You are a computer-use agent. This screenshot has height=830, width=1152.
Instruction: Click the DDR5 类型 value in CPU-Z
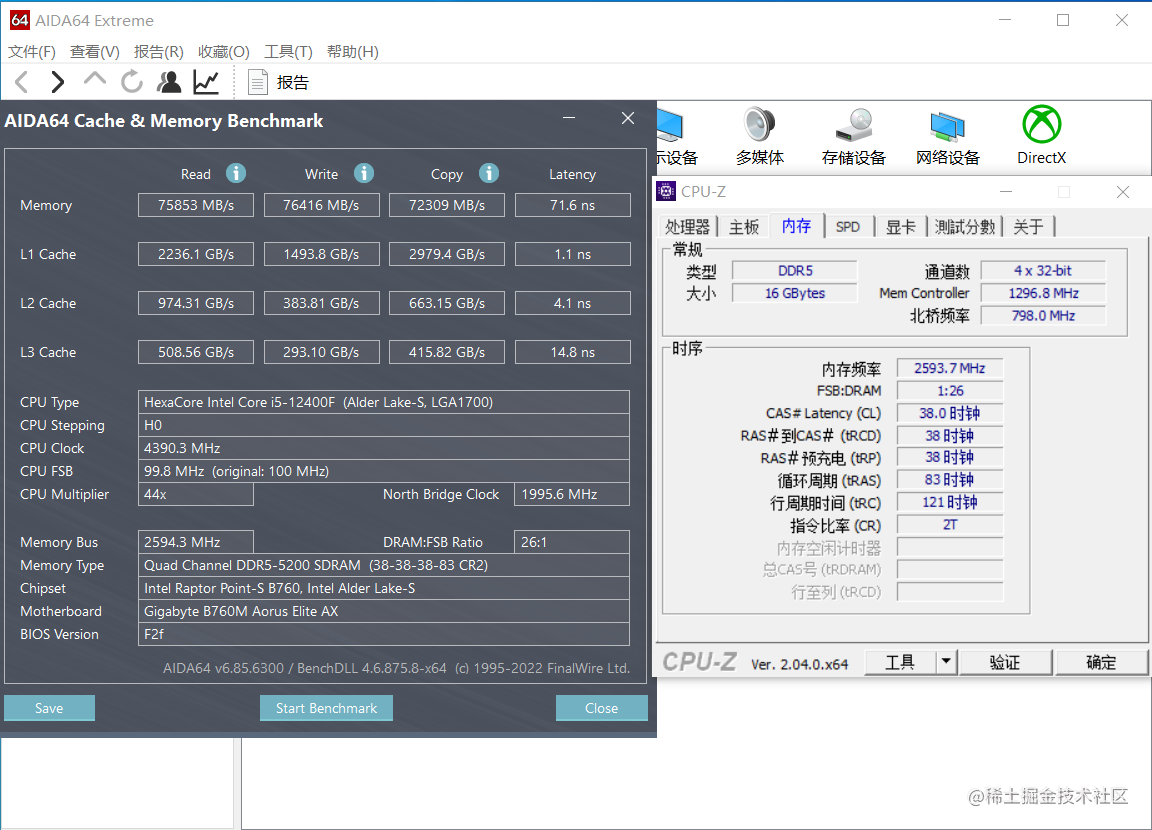coord(795,270)
